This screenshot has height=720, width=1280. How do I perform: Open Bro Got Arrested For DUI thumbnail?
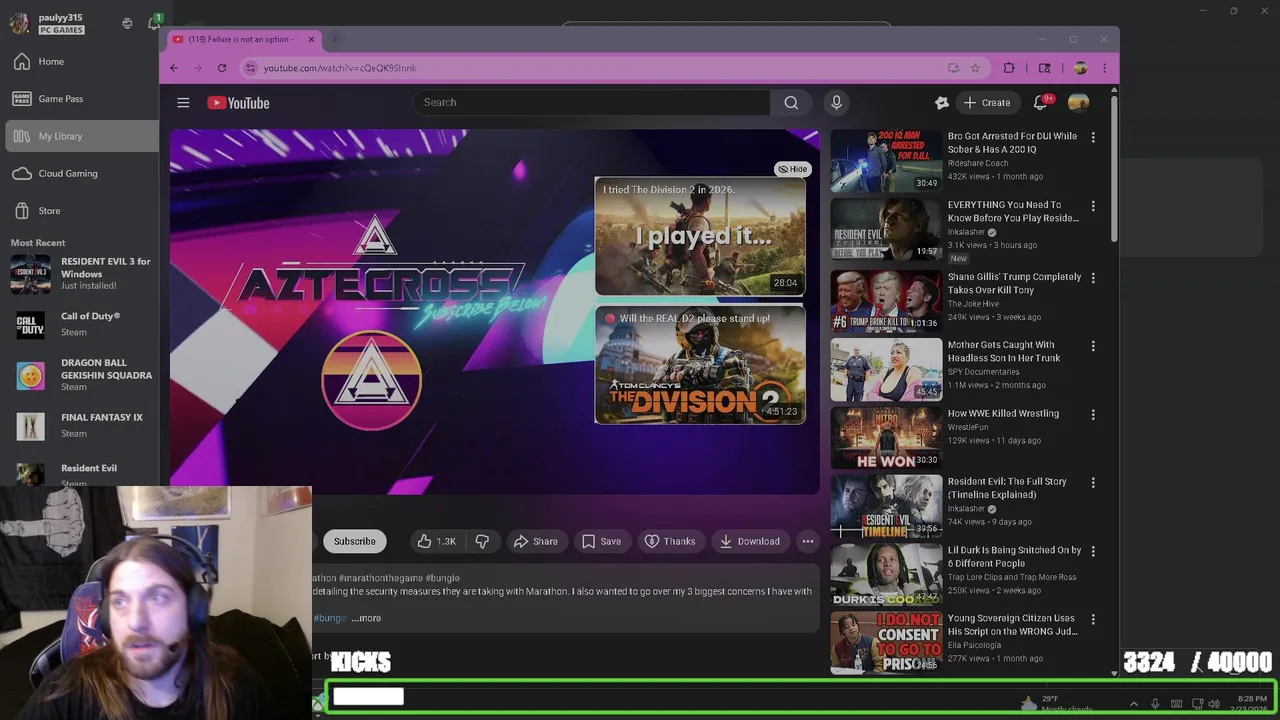pos(886,161)
